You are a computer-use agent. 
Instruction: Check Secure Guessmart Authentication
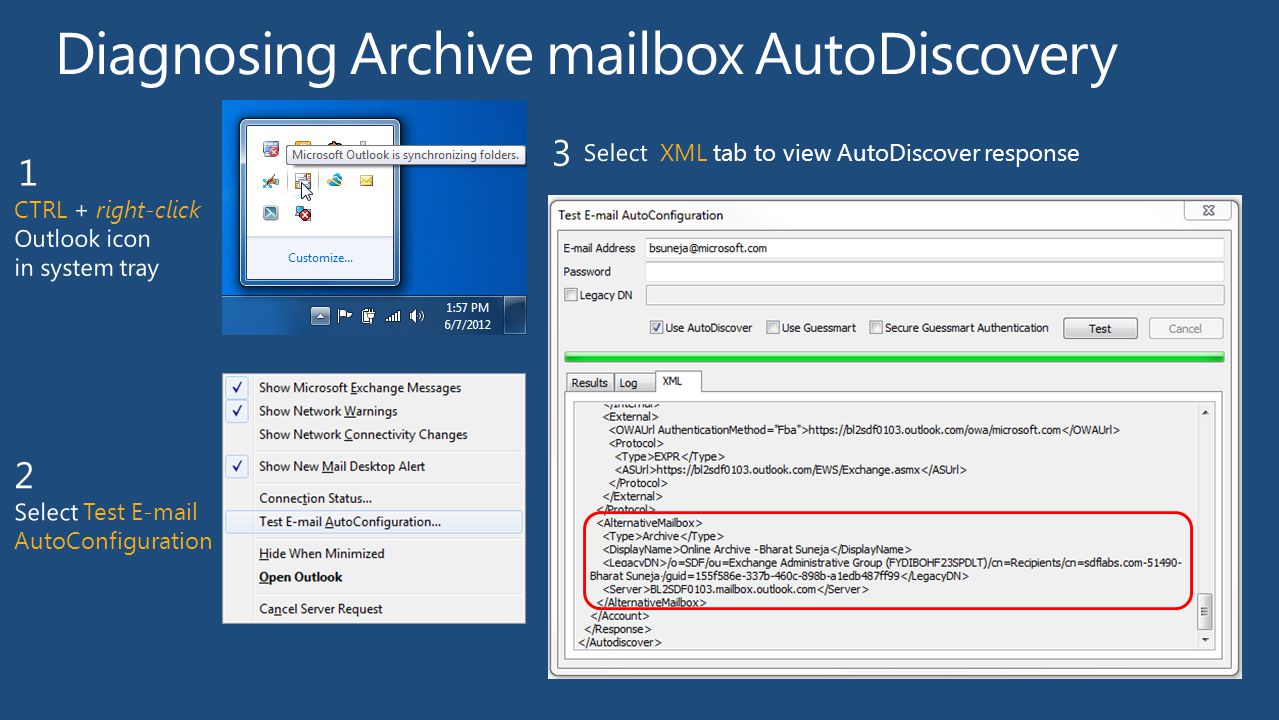[x=876, y=327]
